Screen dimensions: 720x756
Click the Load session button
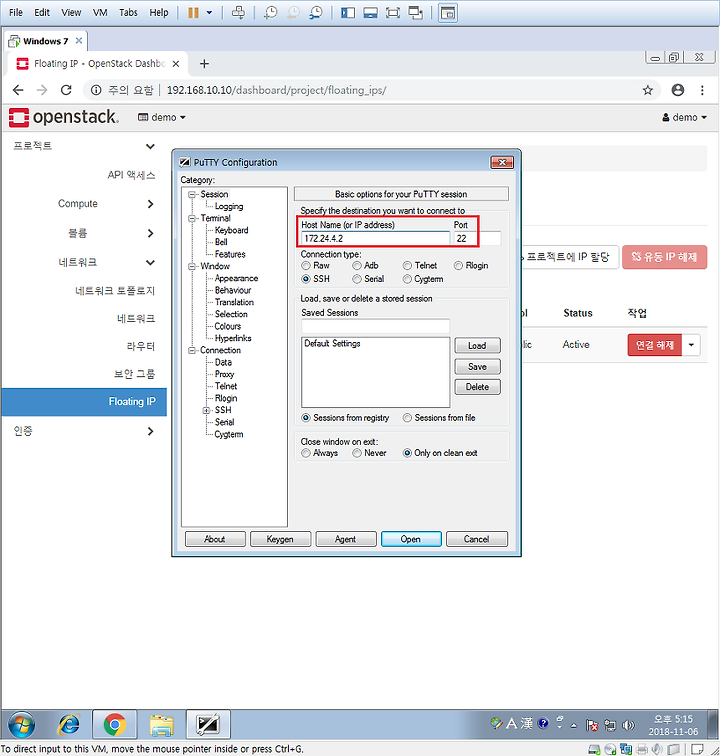tap(477, 346)
